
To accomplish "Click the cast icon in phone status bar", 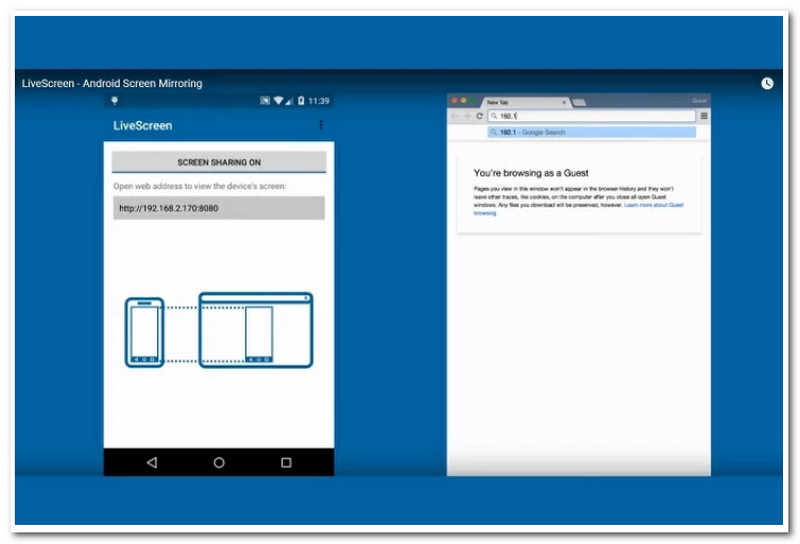I will (x=265, y=101).
